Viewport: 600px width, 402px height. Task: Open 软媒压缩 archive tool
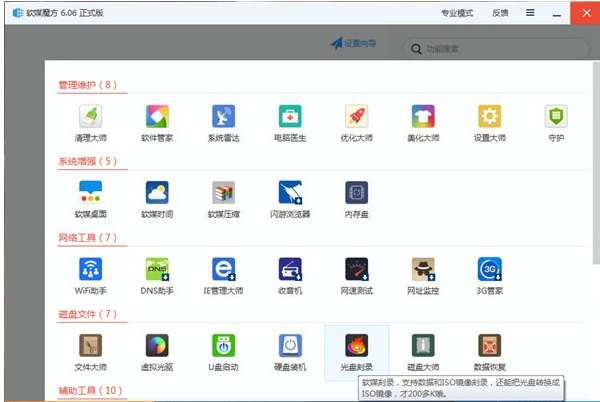click(223, 192)
